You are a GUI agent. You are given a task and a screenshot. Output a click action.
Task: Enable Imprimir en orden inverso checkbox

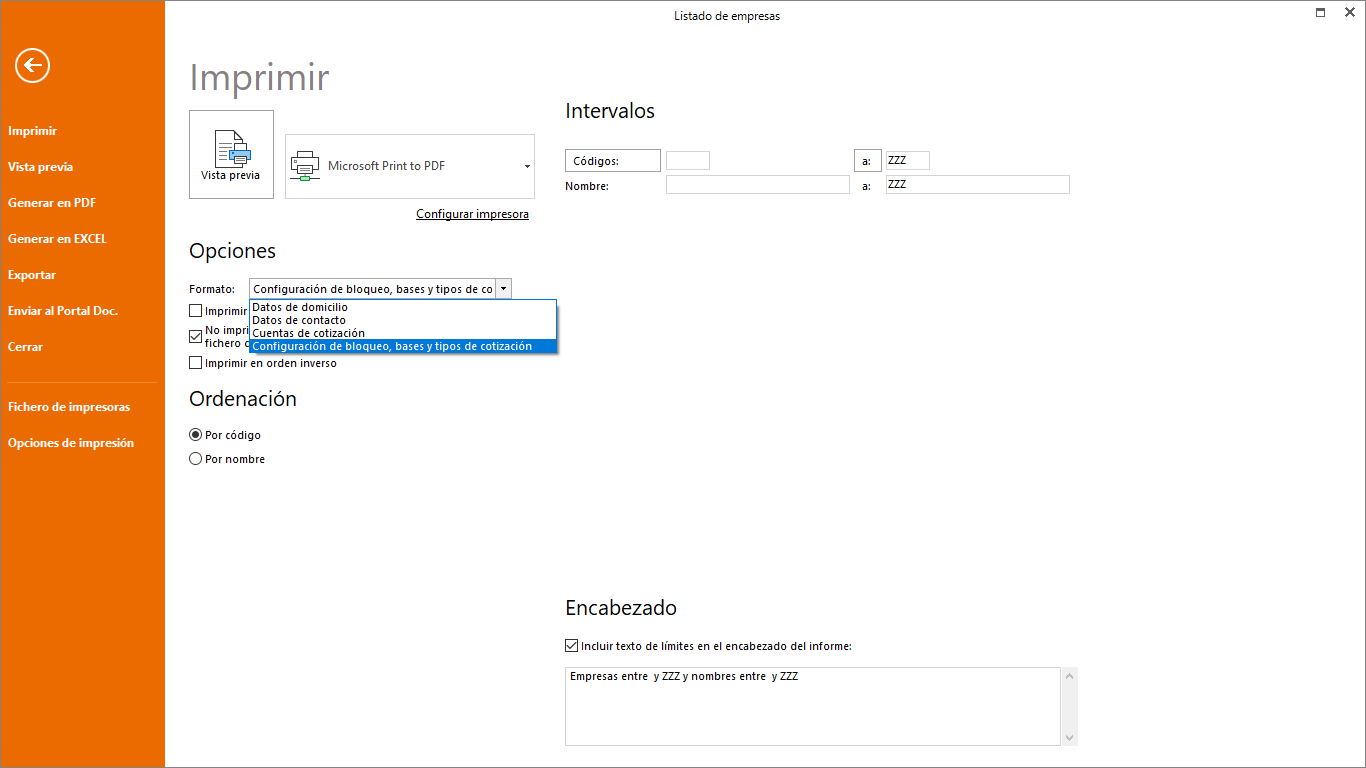[x=196, y=363]
